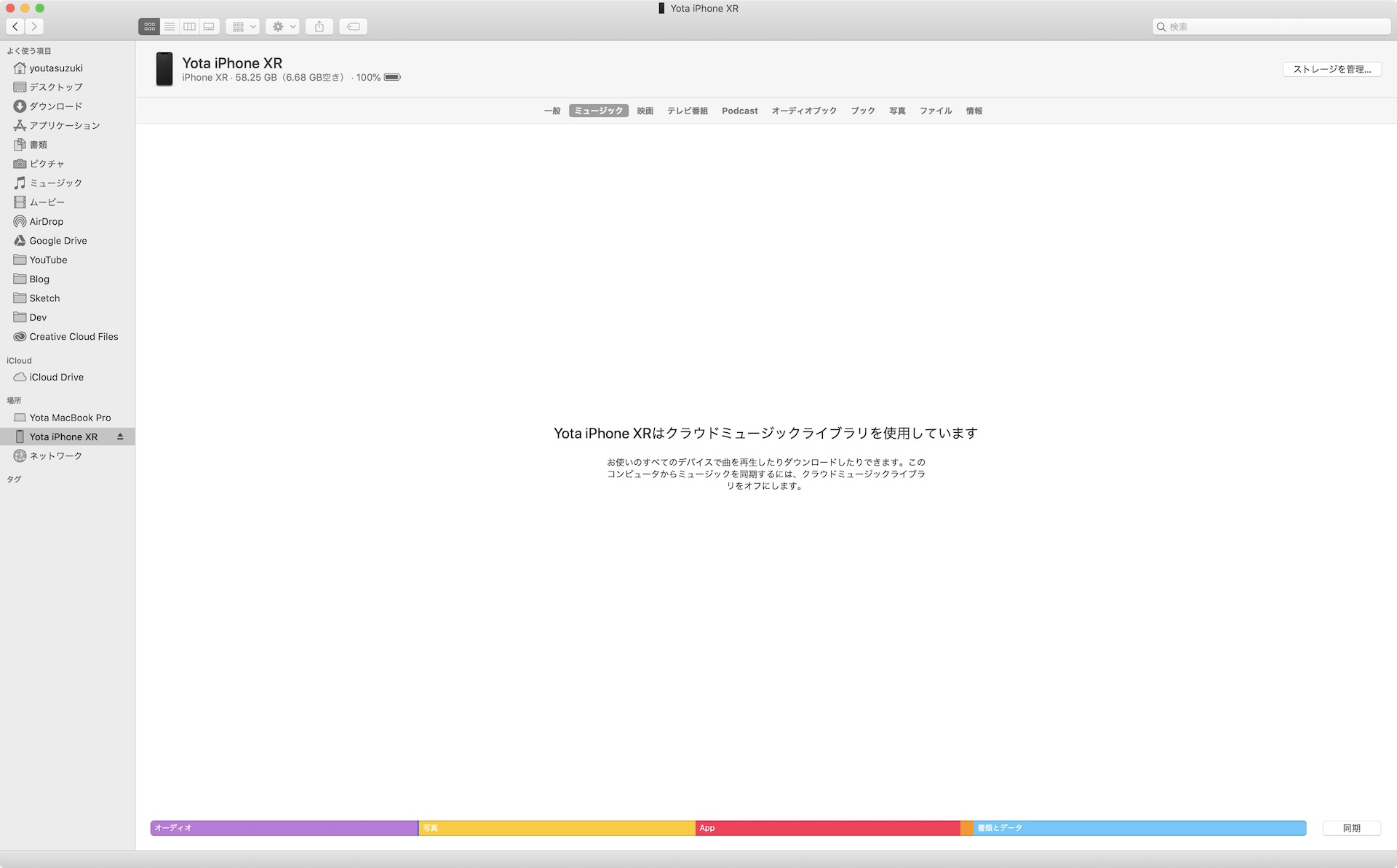Click the 同期 button
1397x868 pixels.
1352,828
